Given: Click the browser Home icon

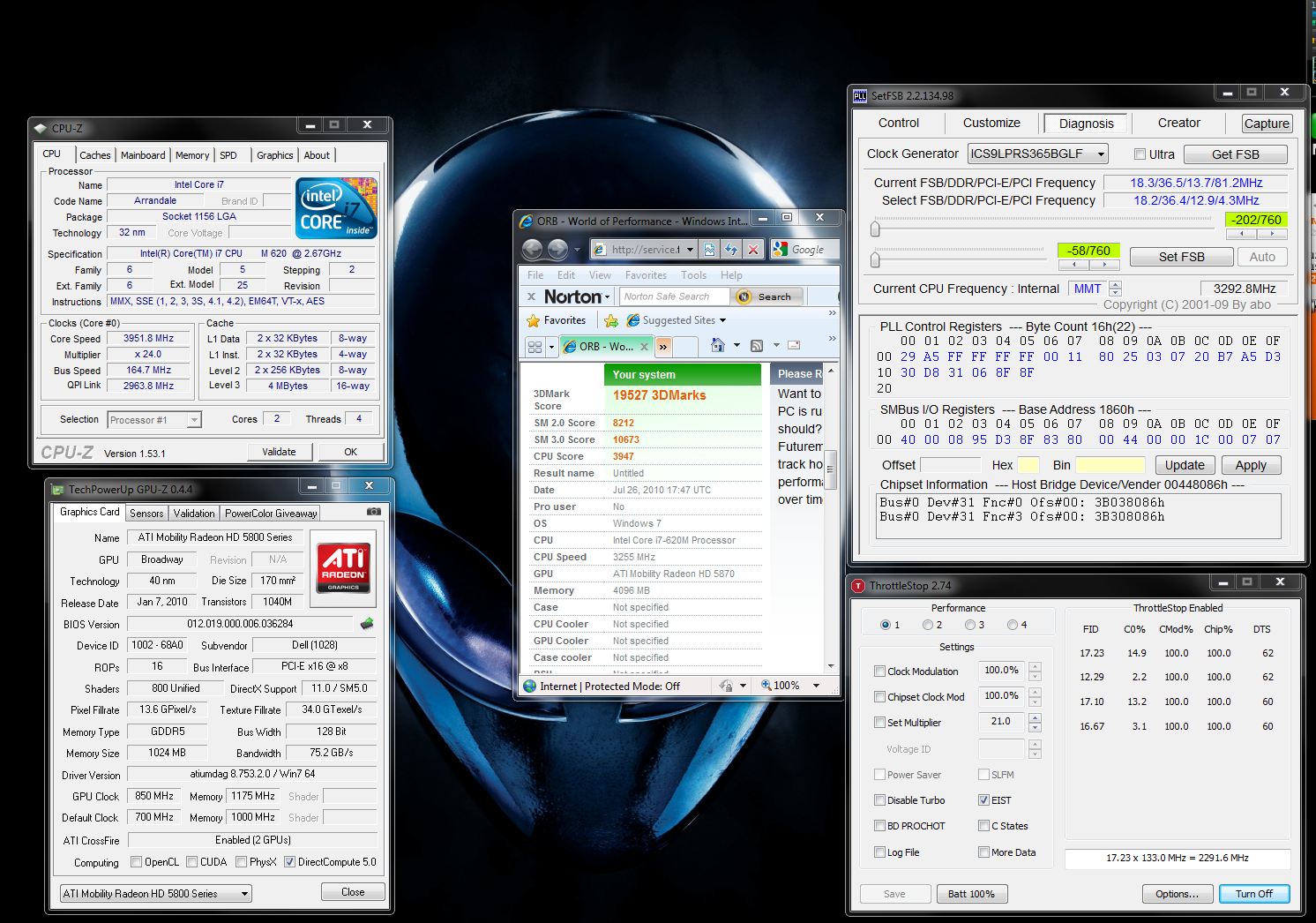Looking at the screenshot, I should 718,345.
